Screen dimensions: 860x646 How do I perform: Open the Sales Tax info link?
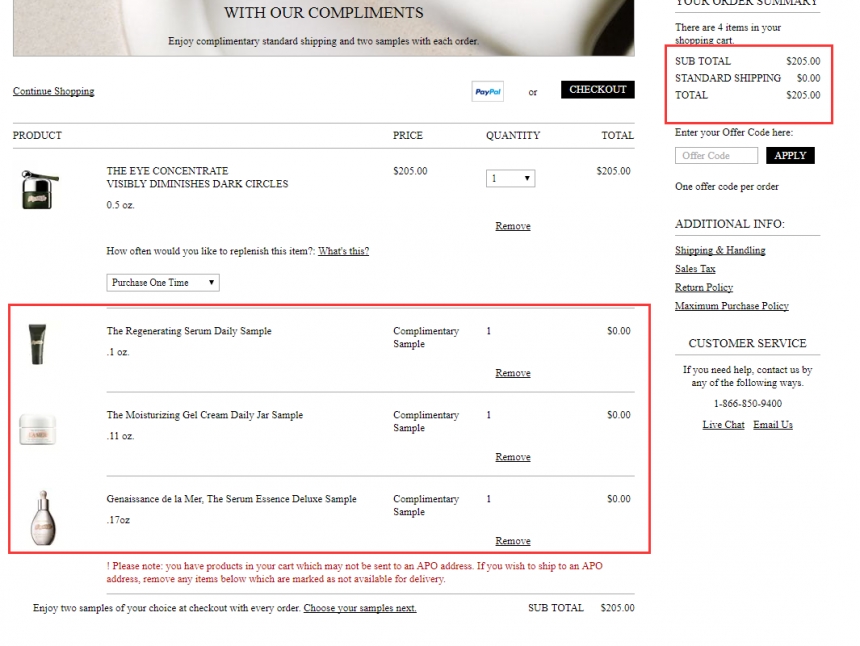point(695,269)
